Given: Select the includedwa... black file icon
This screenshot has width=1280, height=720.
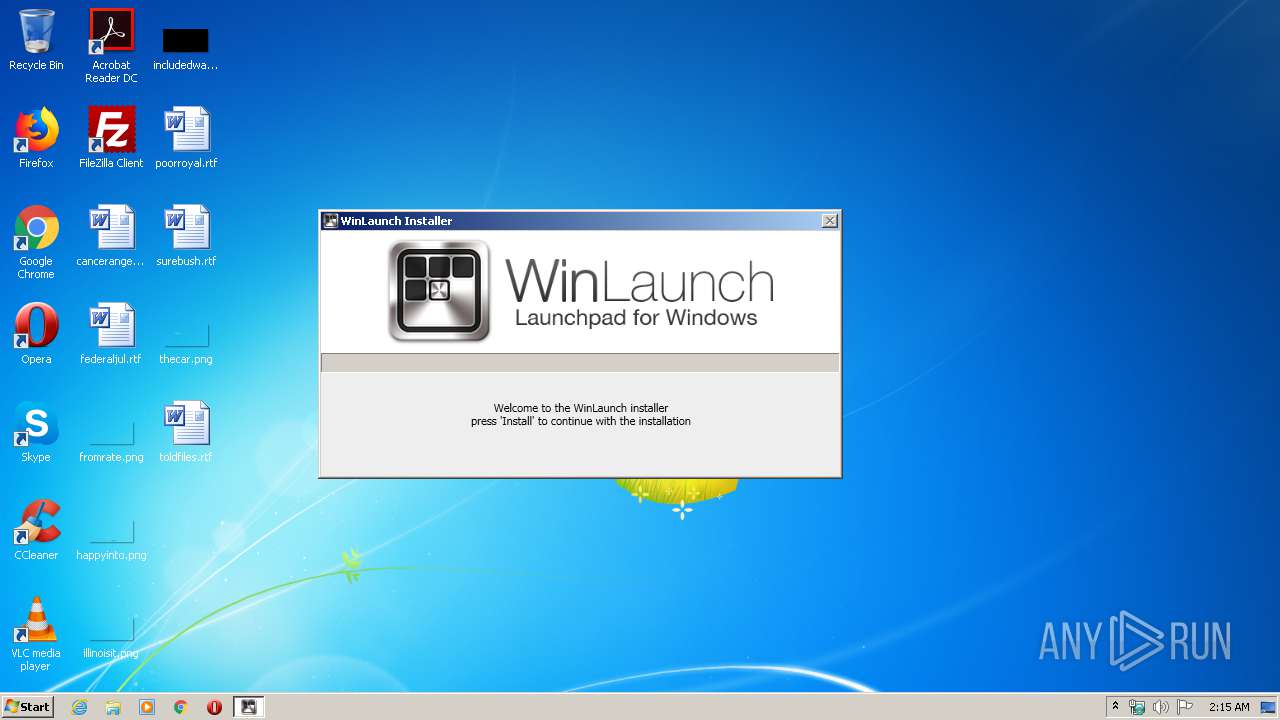Looking at the screenshot, I should [185, 48].
